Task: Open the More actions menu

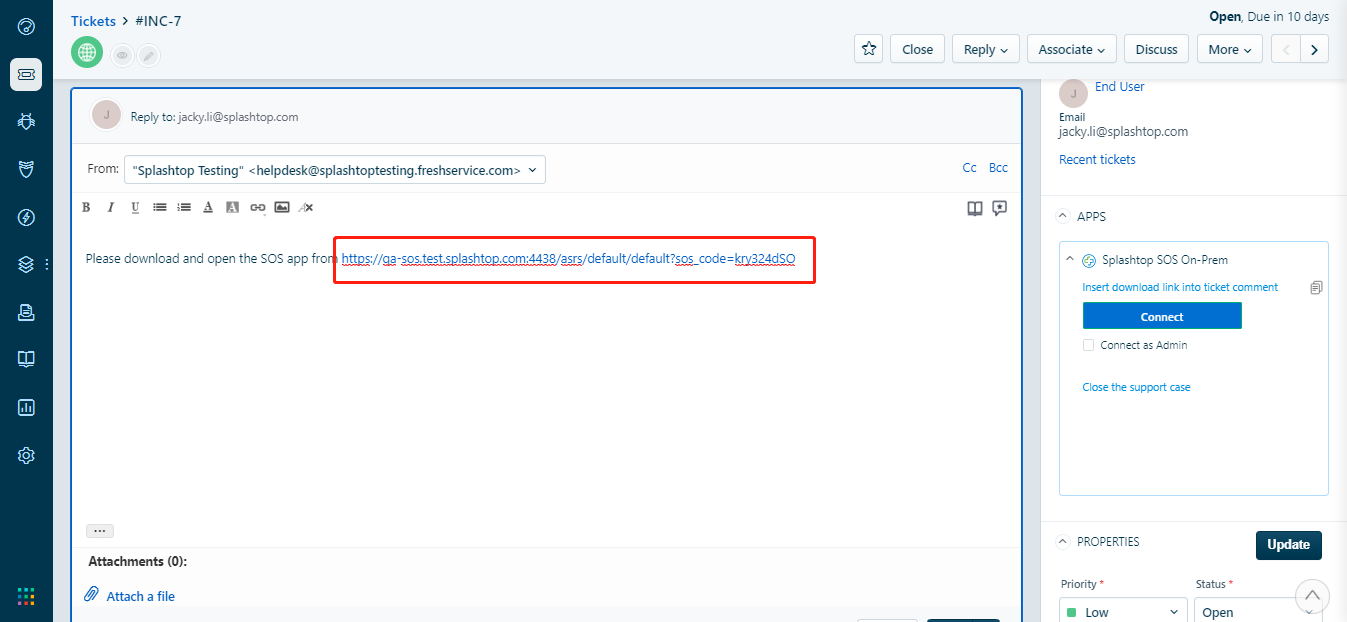Action: (x=1229, y=49)
